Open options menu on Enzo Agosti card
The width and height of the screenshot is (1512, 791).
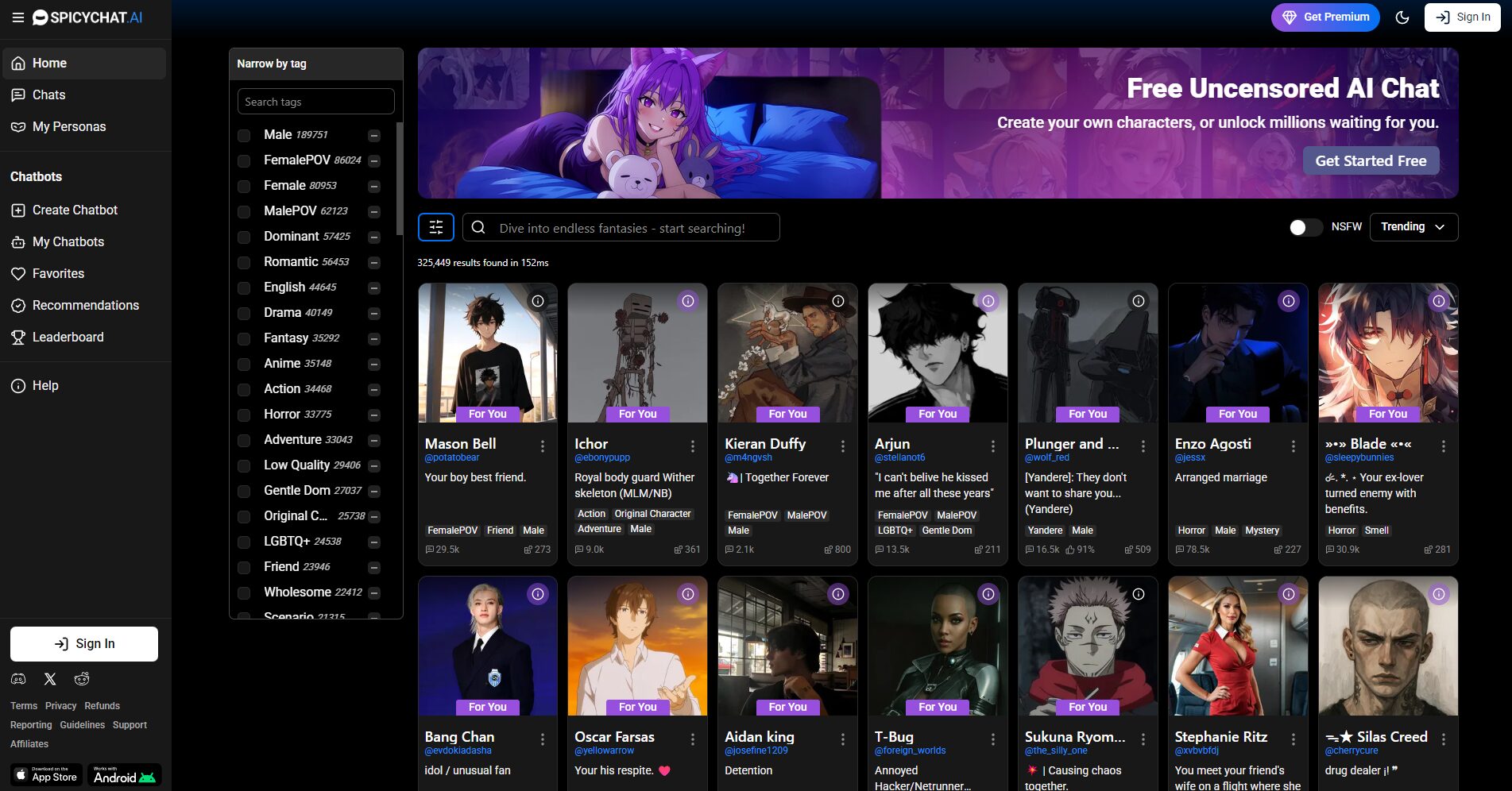click(x=1294, y=447)
